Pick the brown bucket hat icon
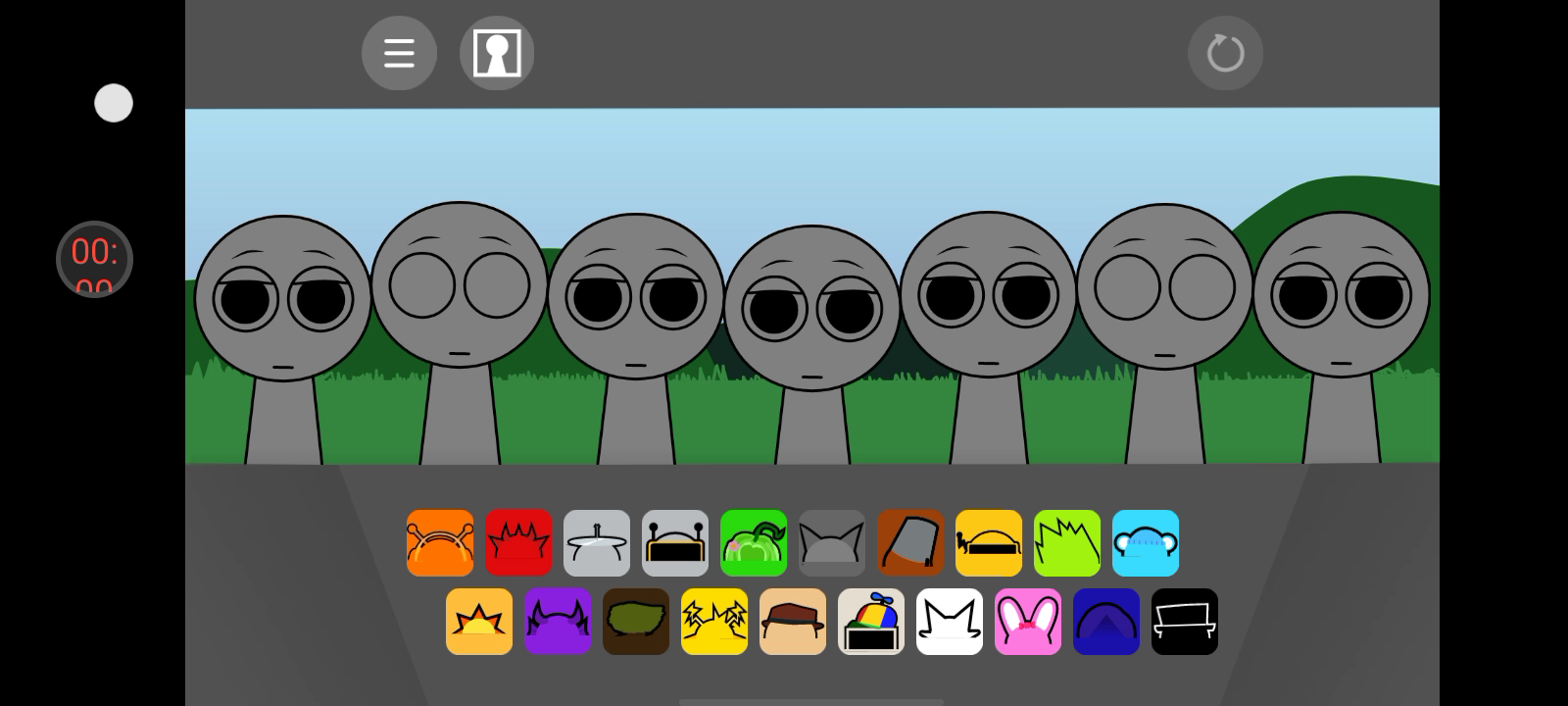The width and height of the screenshot is (1568, 706). 910,543
